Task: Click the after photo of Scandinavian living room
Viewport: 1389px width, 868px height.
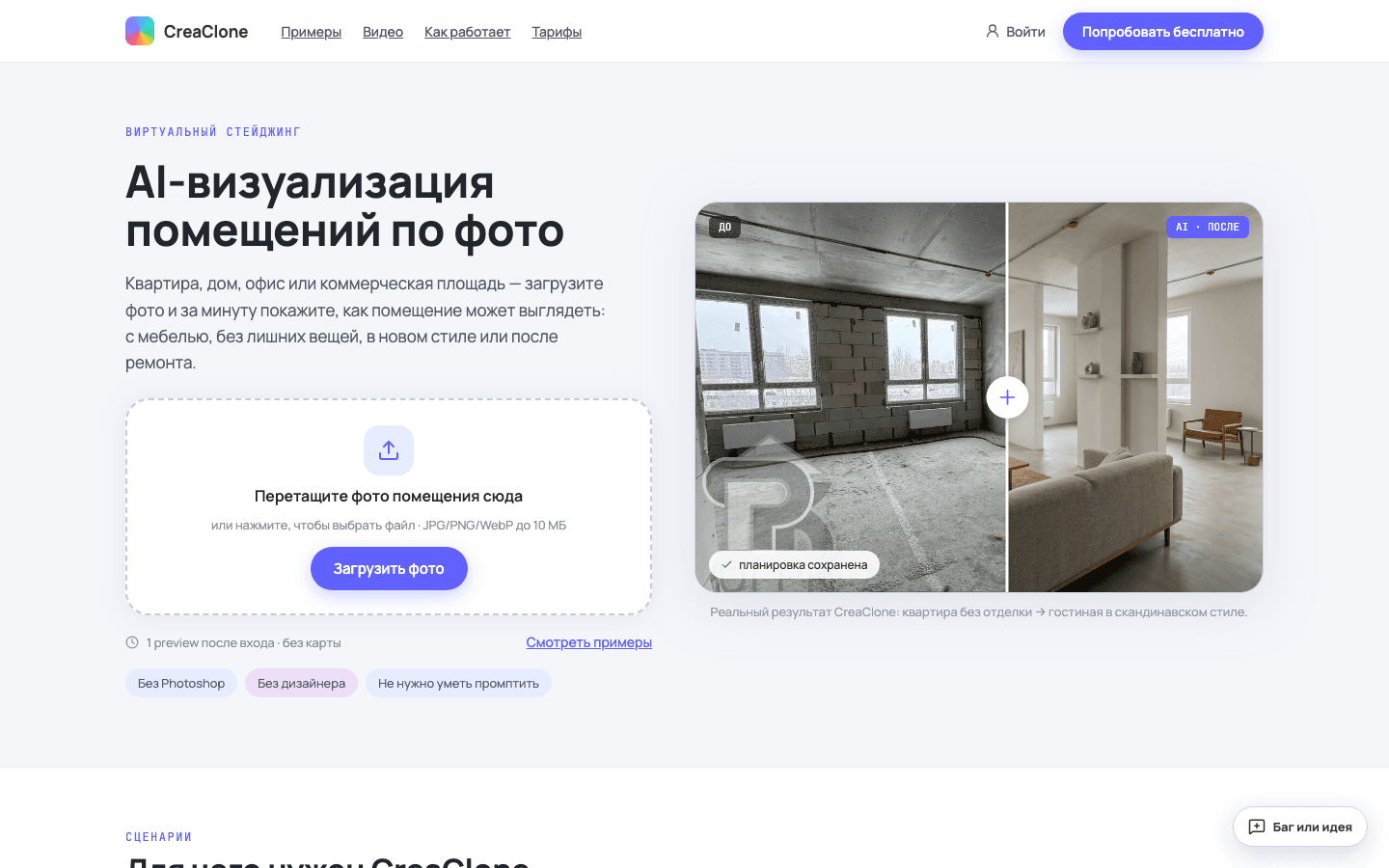Action: [1135, 397]
